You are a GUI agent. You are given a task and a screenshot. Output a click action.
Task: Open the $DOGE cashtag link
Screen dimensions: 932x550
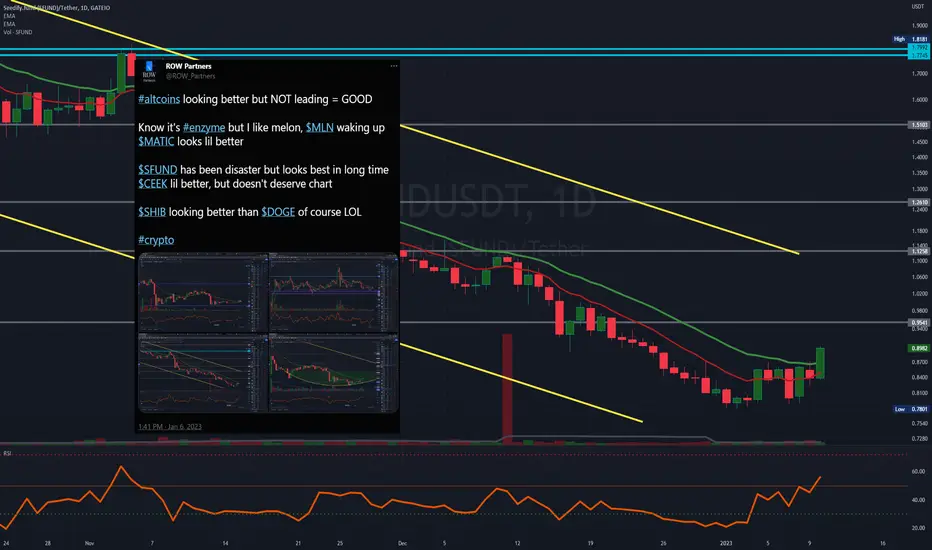(278, 212)
